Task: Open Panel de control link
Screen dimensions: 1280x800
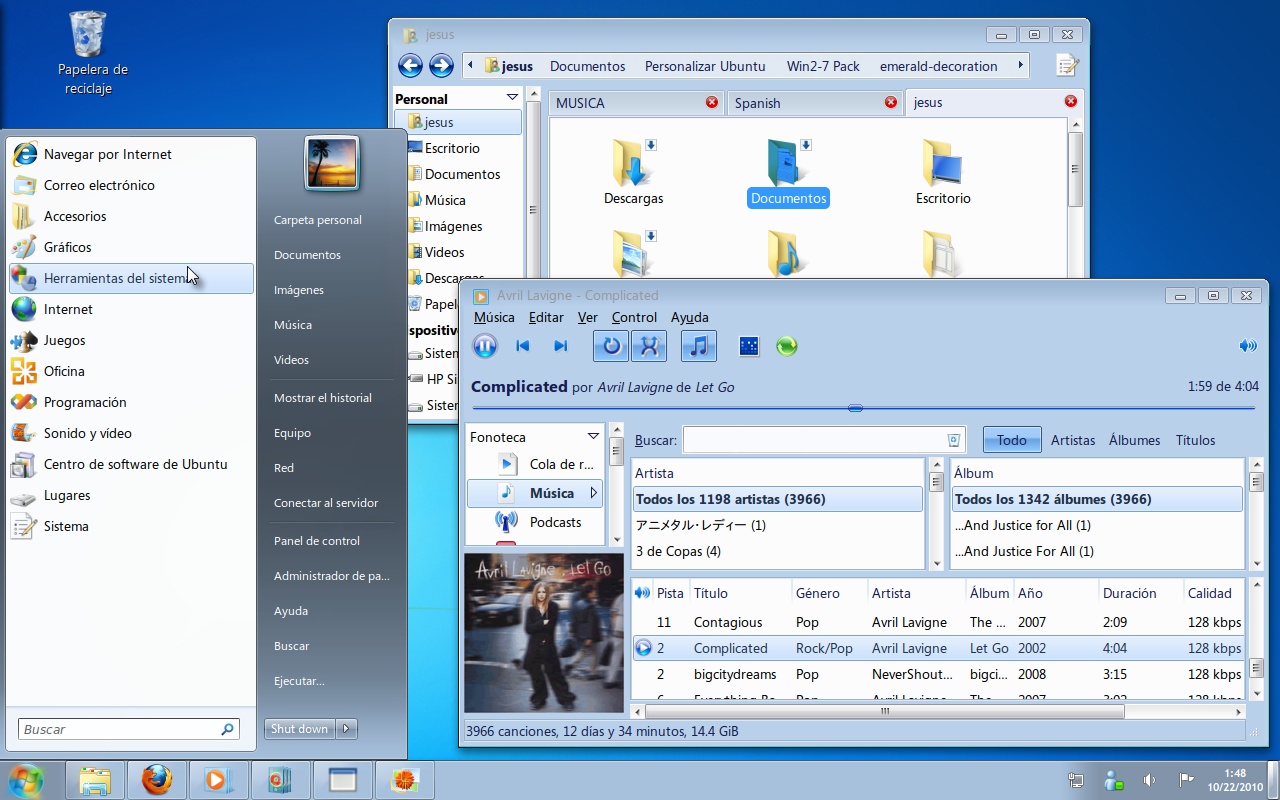Action: coord(317,541)
